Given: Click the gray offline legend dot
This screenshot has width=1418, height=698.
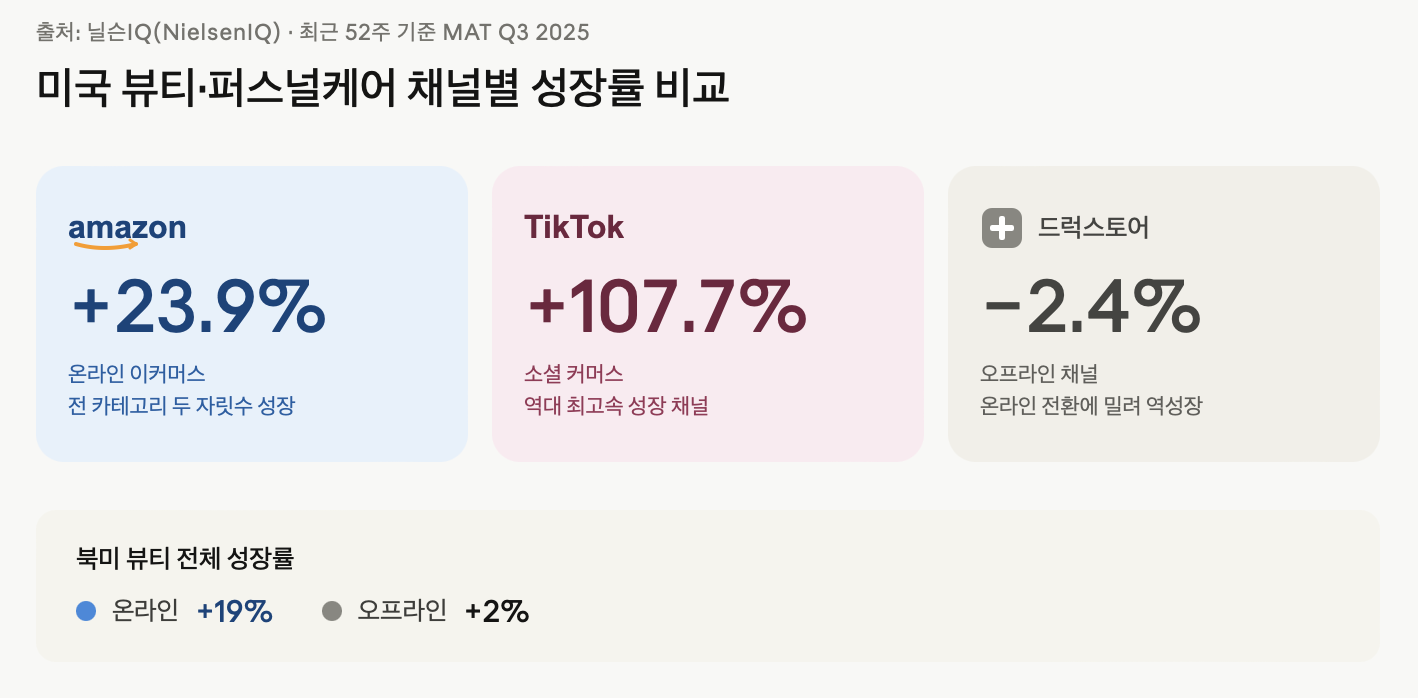Looking at the screenshot, I should pyautogui.click(x=333, y=611).
